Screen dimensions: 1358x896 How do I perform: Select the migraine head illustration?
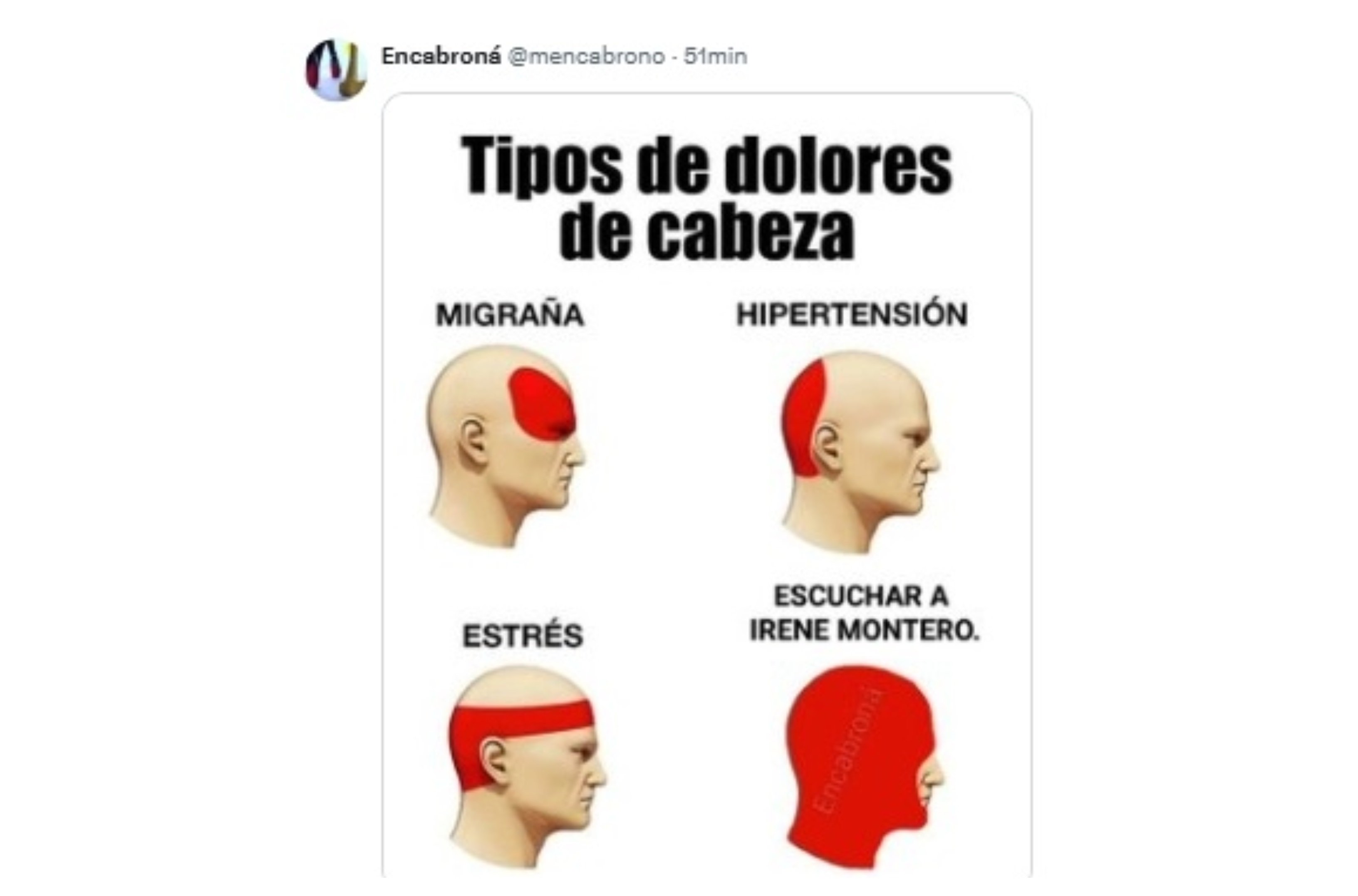[x=506, y=446]
